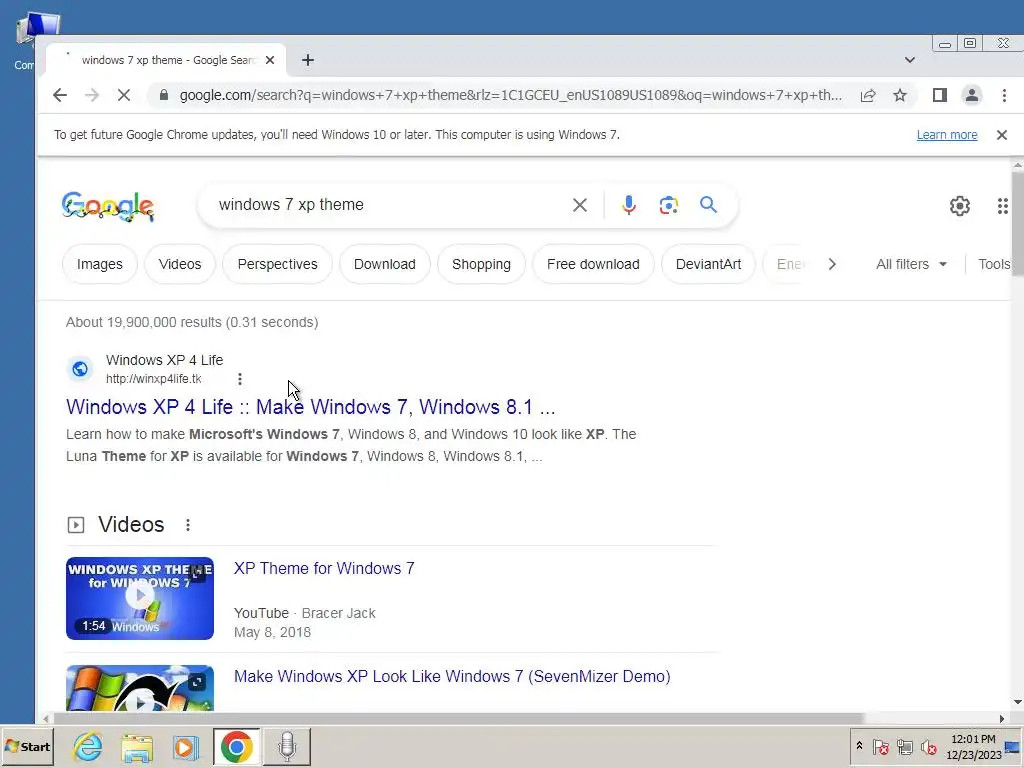Click the winxp4life.tk URL text
This screenshot has height=768, width=1024.
153,379
